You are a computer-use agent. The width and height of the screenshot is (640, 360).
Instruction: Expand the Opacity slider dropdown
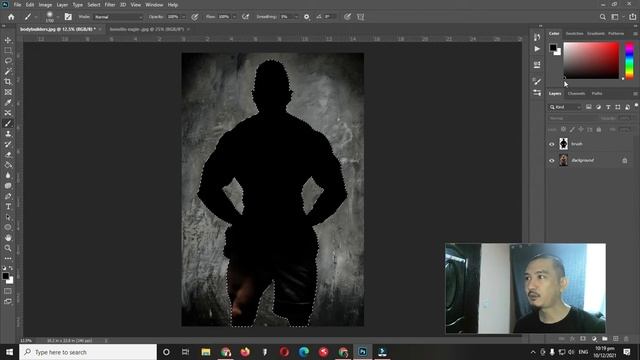click(x=183, y=17)
